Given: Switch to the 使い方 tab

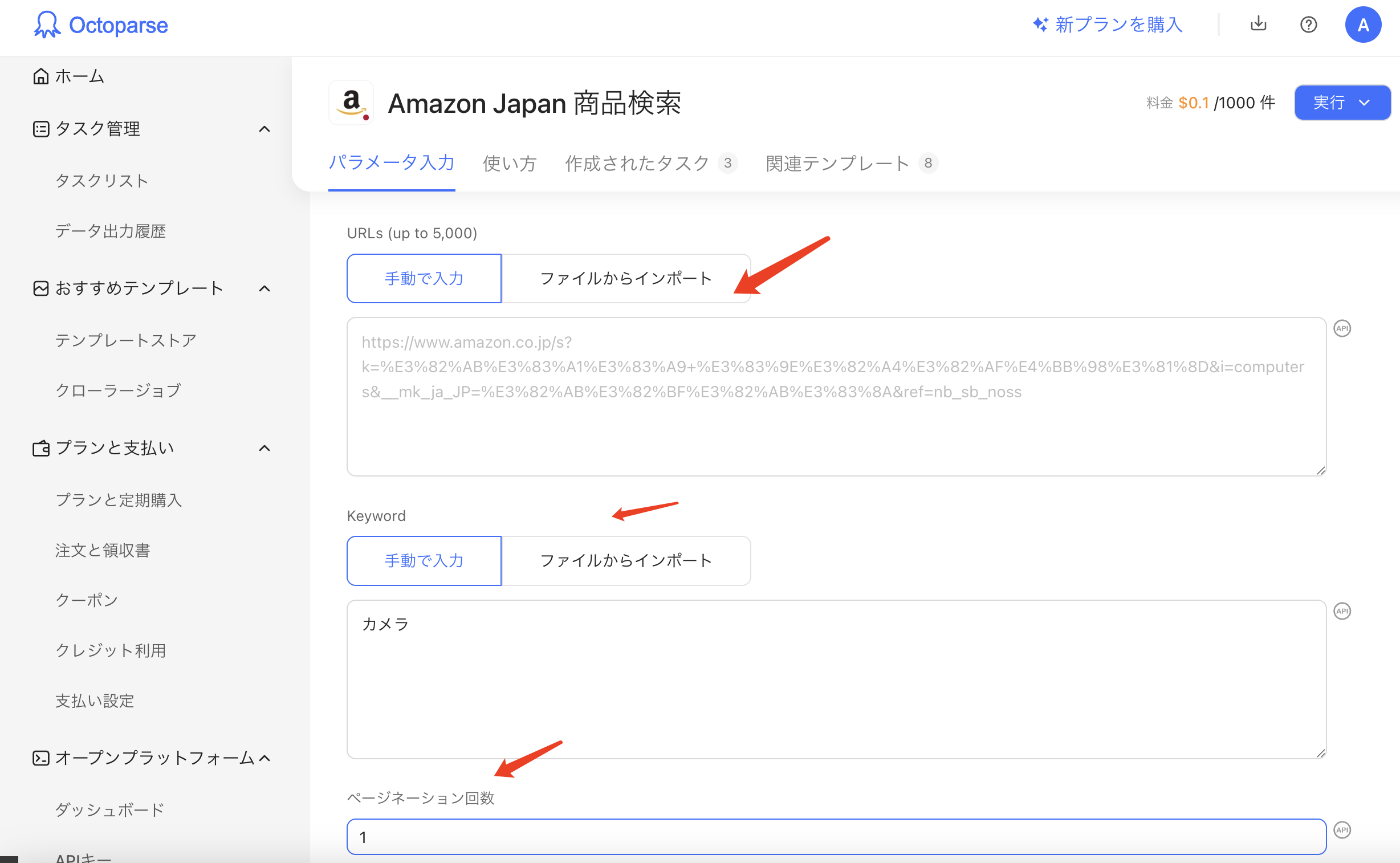Looking at the screenshot, I should (x=510, y=163).
